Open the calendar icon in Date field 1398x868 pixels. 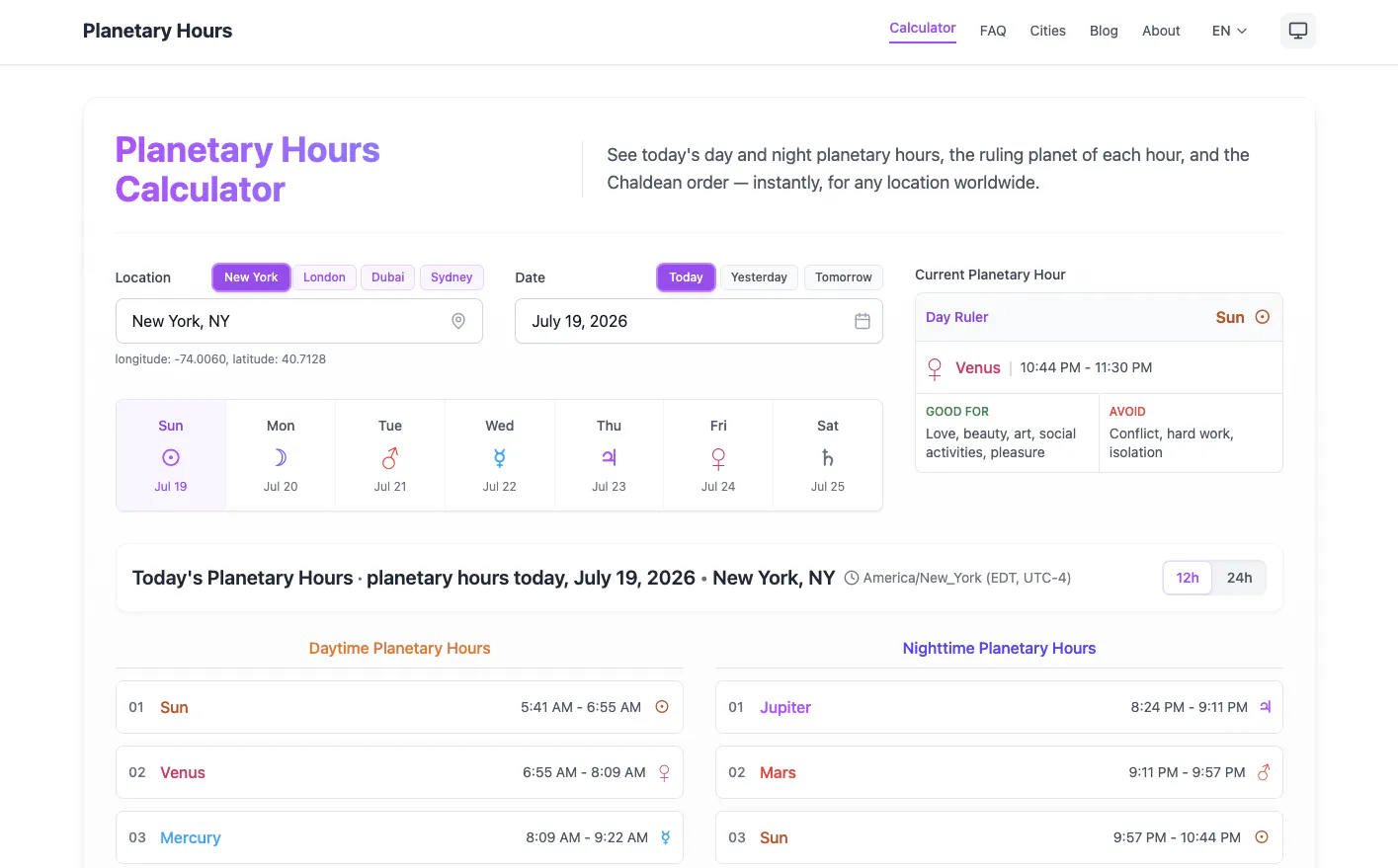coord(863,321)
